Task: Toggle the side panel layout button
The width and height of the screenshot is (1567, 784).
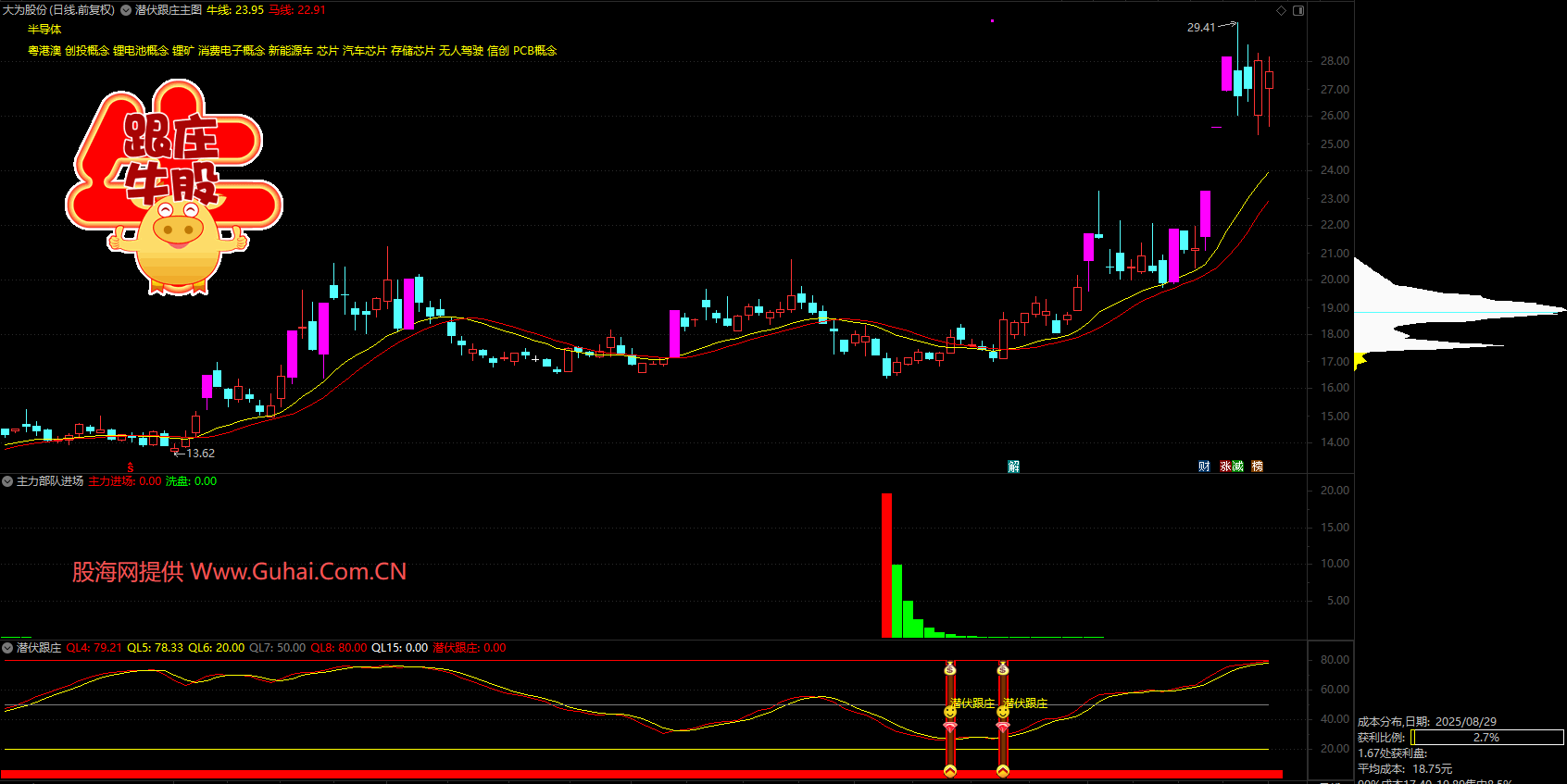Action: coord(1298,10)
